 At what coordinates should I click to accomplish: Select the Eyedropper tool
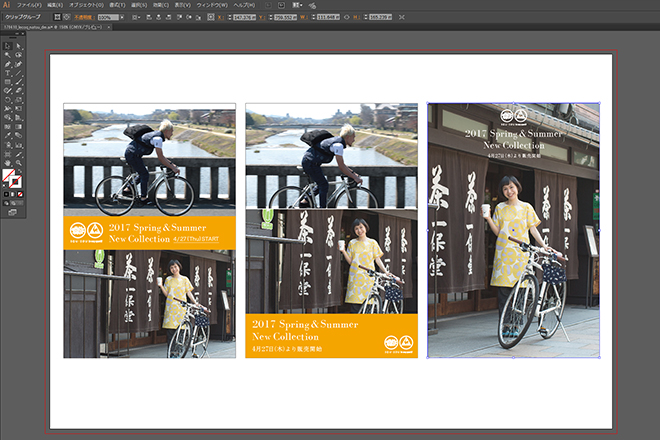tap(7, 136)
